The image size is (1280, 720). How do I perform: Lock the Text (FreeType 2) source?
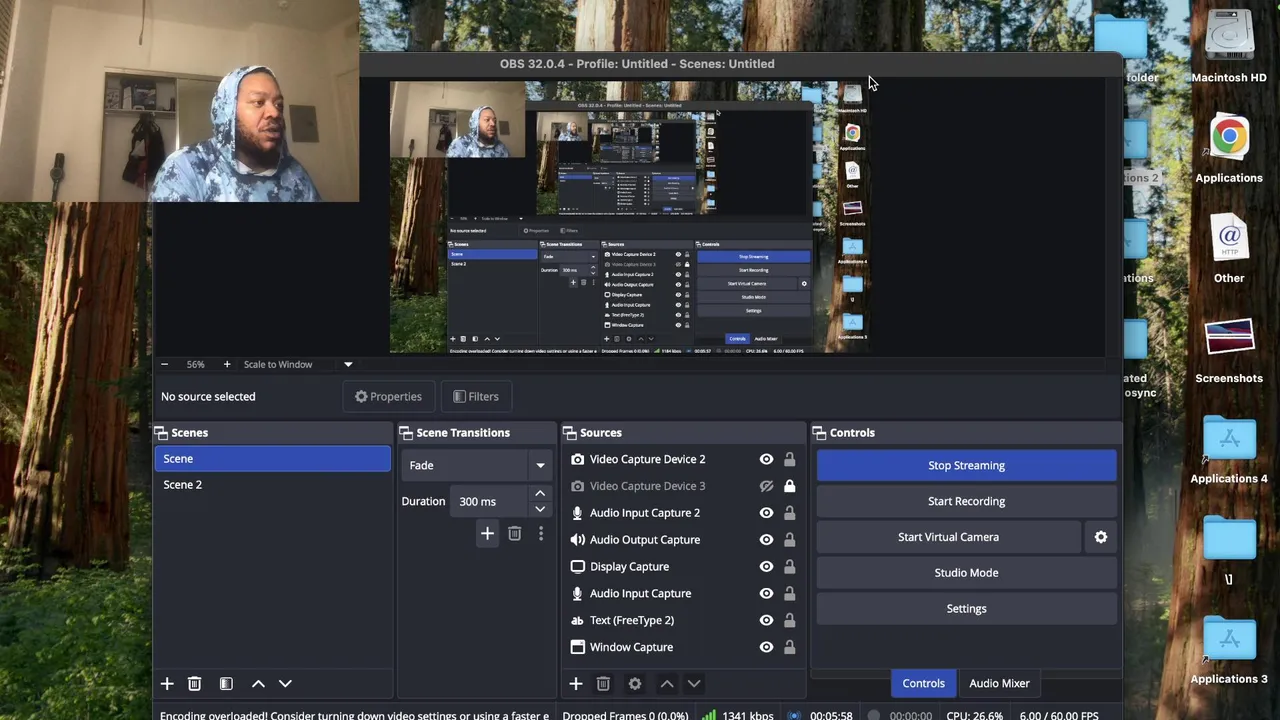point(789,620)
